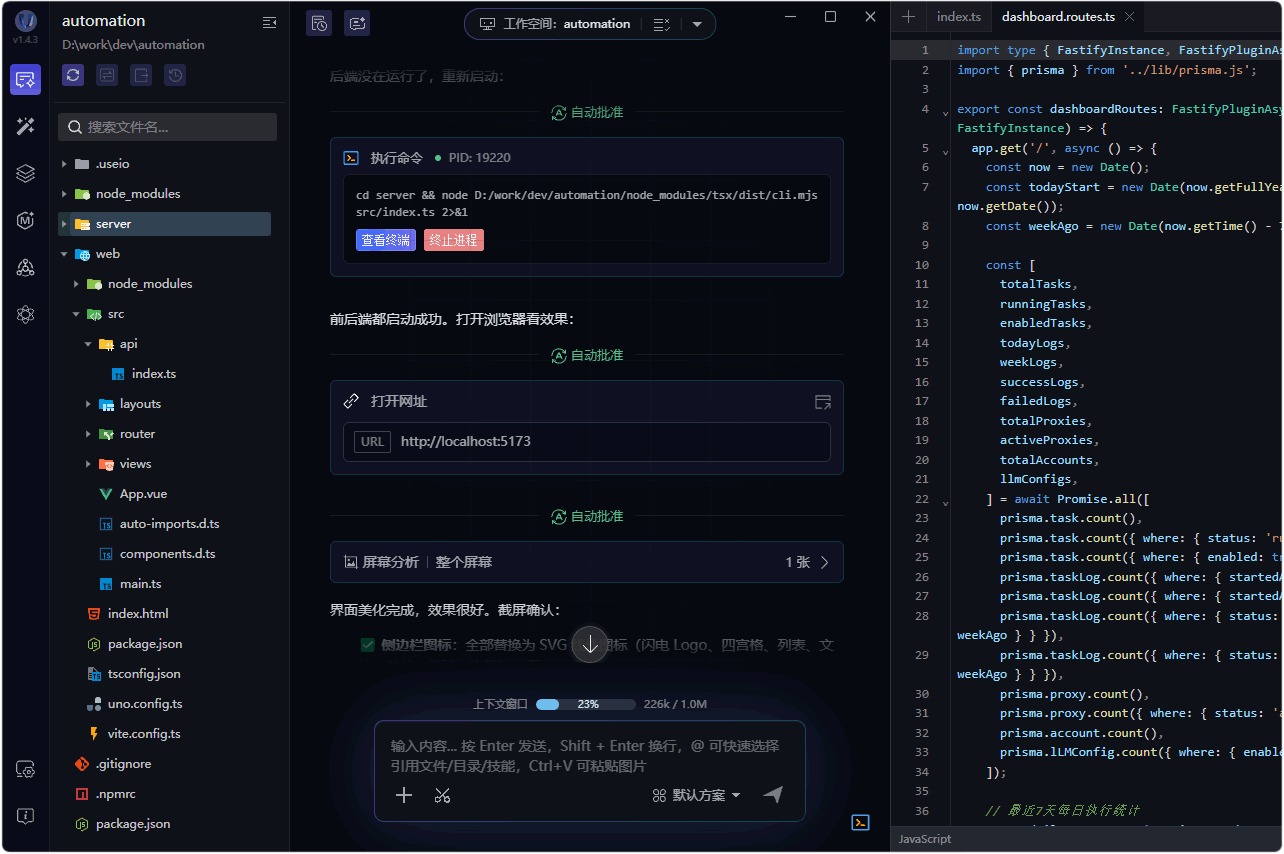Open vite.config.ts in the file tree
Screen dimensions: 1284x854
(144, 734)
